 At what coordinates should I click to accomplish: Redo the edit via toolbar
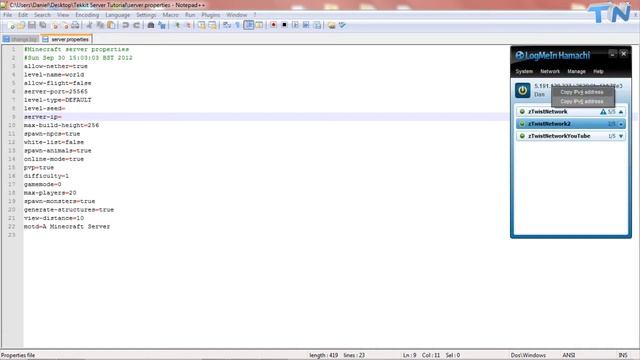tap(137, 25)
